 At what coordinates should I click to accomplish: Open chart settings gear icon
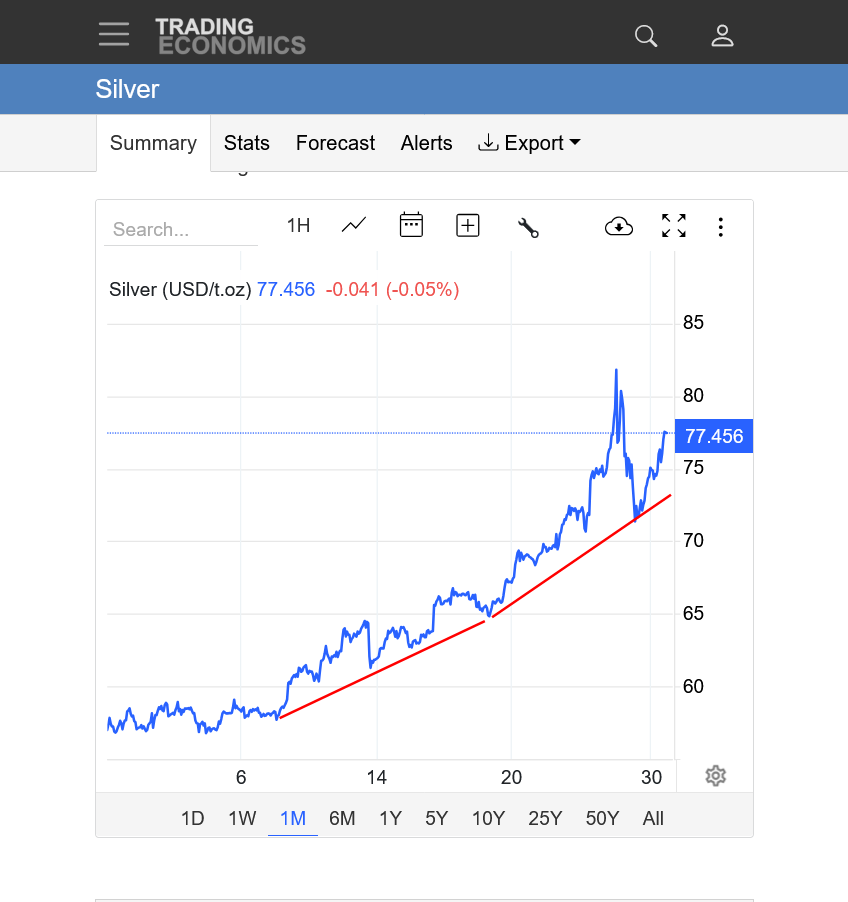715,776
